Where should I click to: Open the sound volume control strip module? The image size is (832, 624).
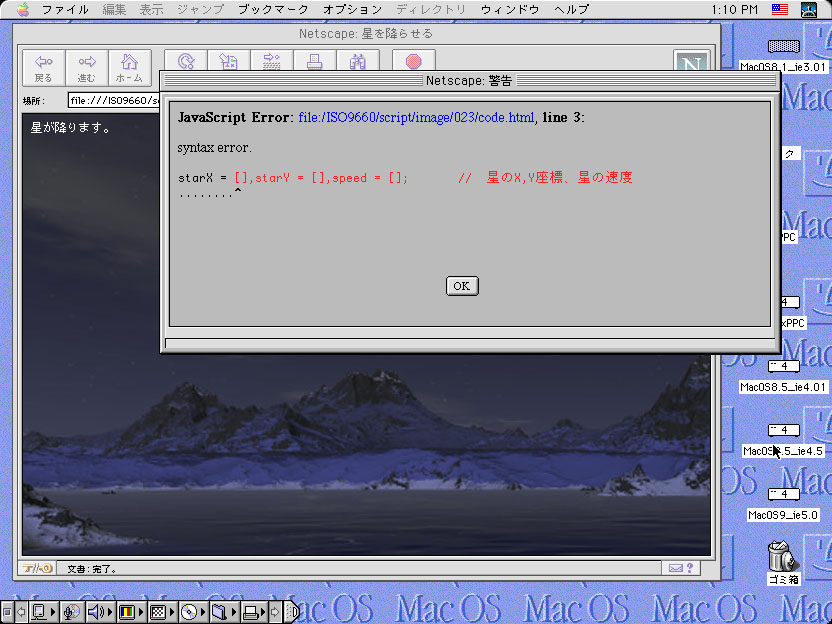tap(100, 612)
